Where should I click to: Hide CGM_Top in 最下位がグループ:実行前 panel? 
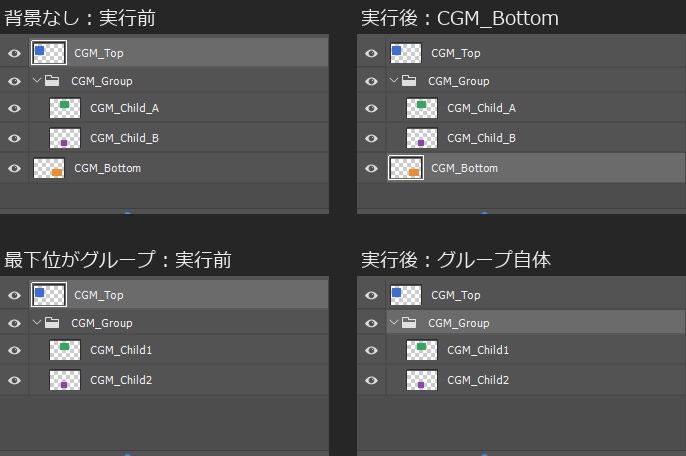(x=14, y=295)
